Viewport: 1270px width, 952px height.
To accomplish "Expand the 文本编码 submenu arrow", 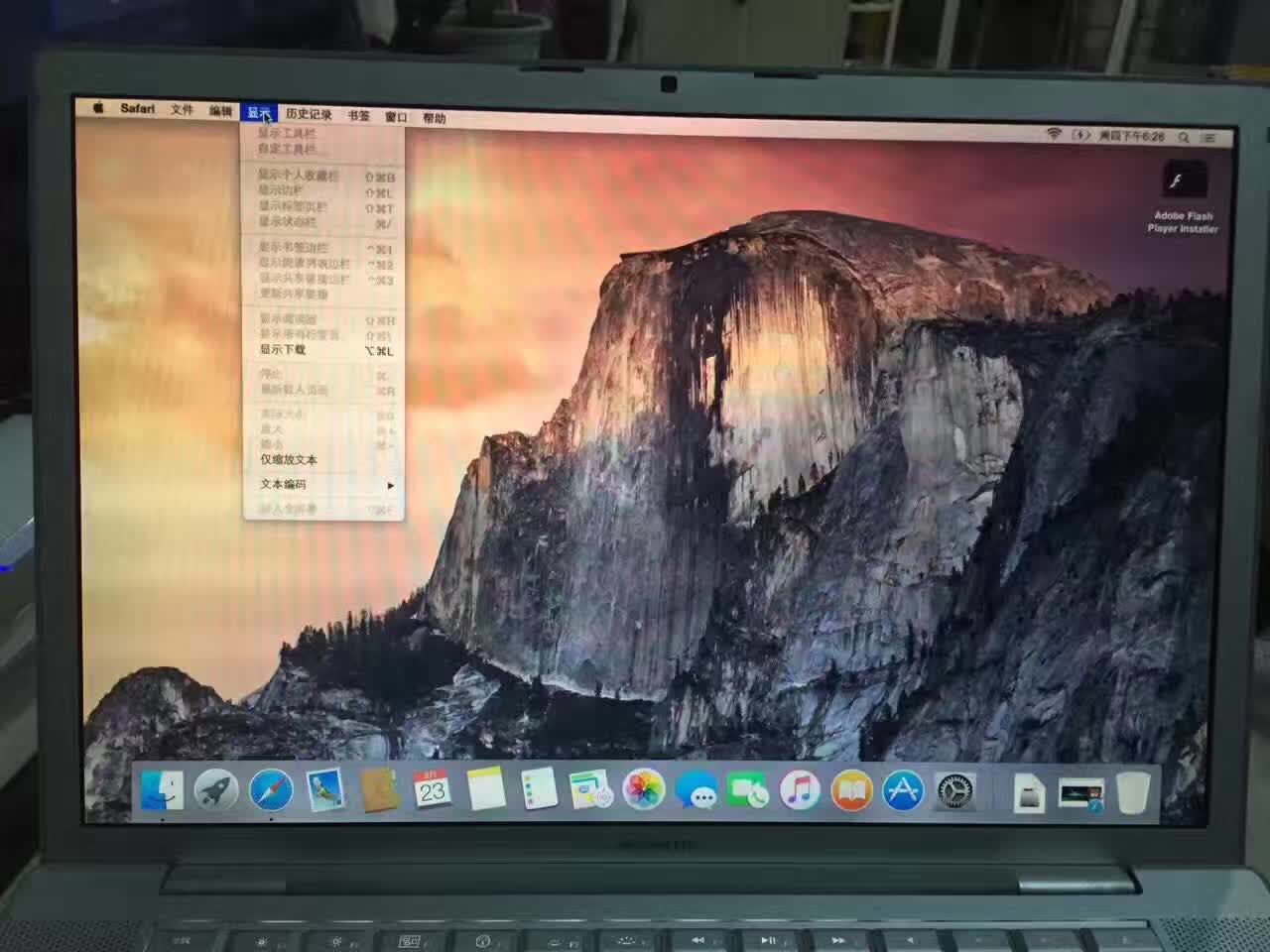I will point(391,486).
